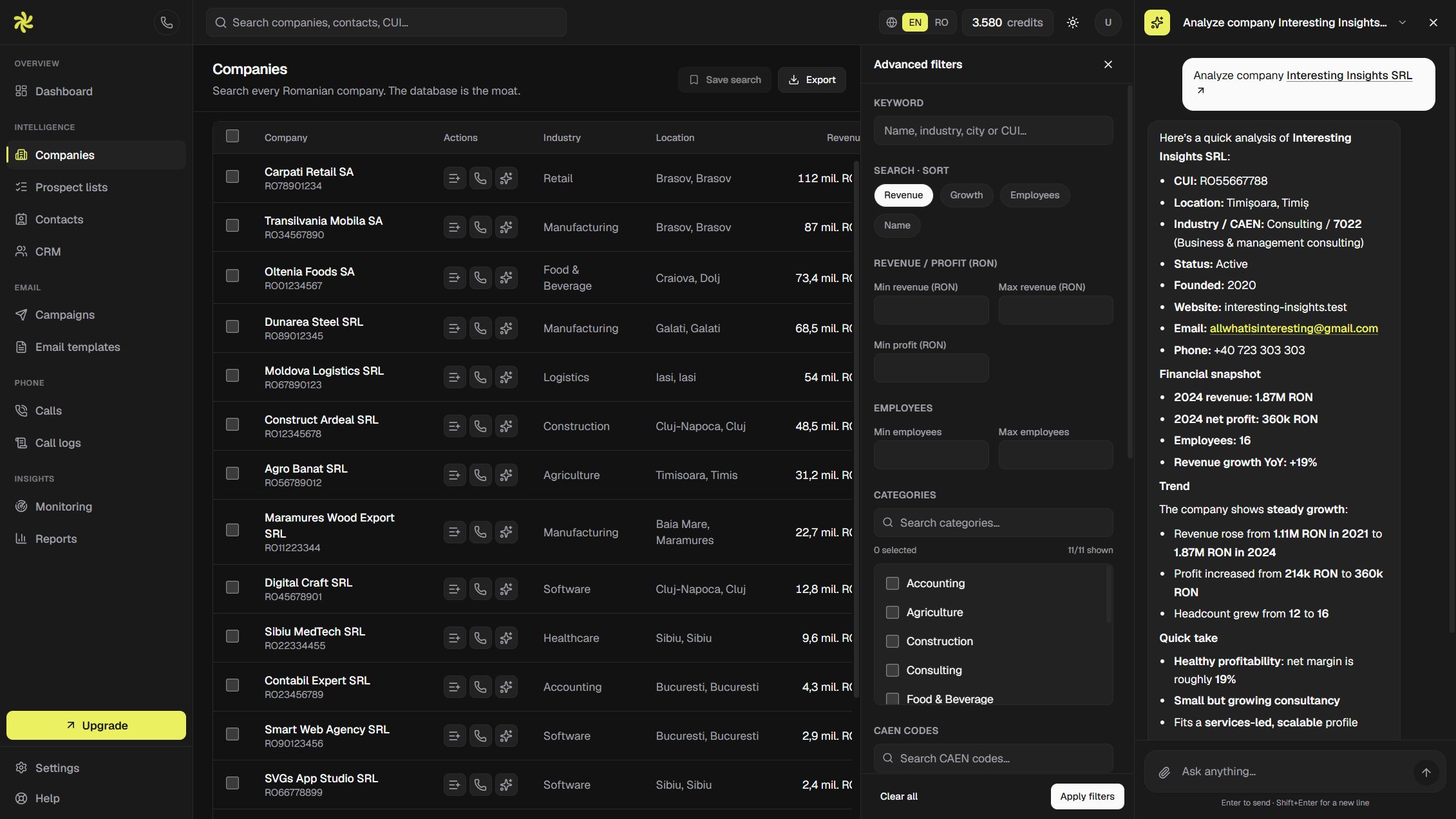This screenshot has width=1456, height=819.
Task: Call Moldova Logistics SRL via phone icon
Action: (x=480, y=377)
